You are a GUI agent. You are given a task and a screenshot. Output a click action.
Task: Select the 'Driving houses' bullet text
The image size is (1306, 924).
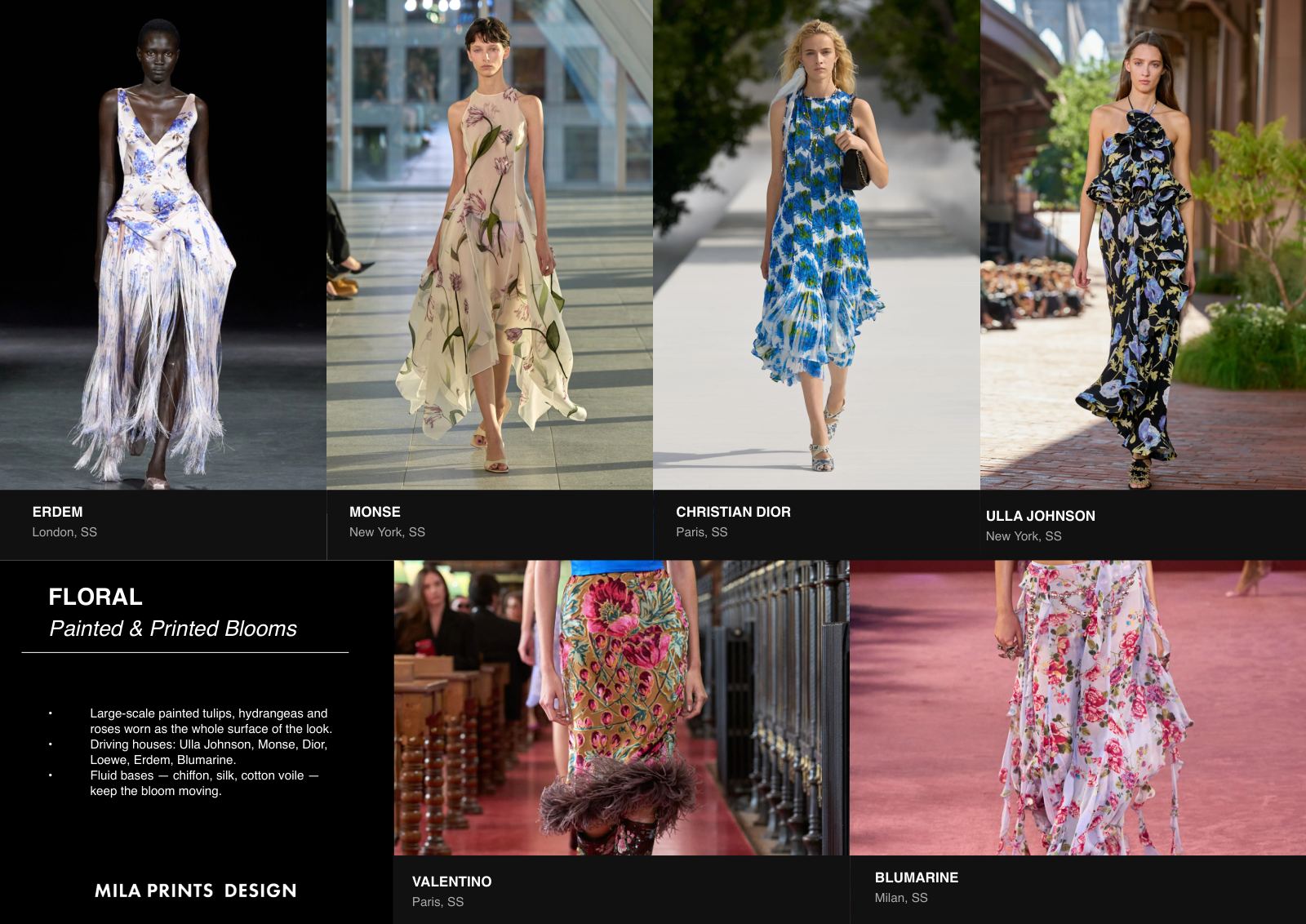pos(208,752)
